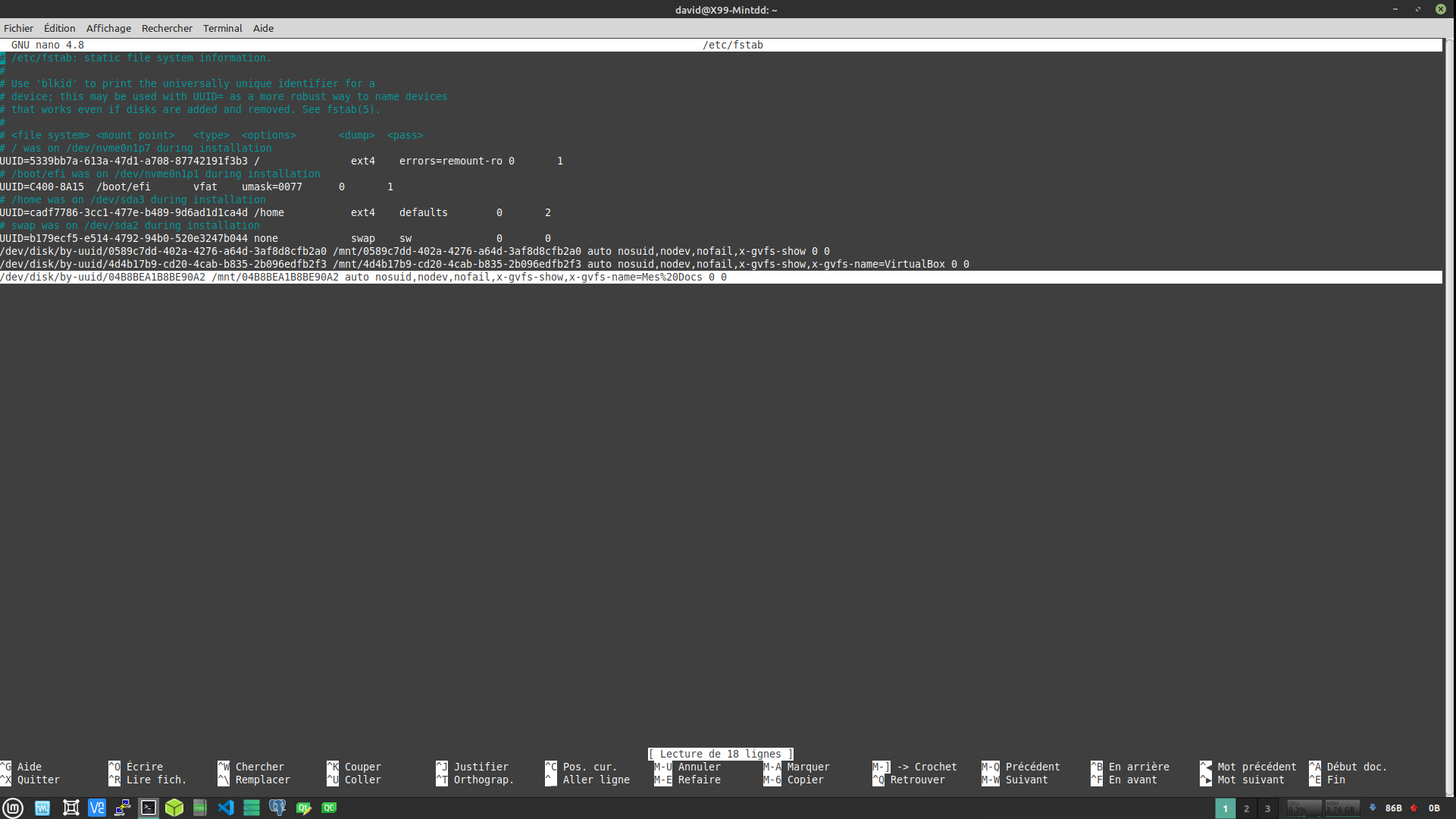Switch to workspace 2
The width and height of the screenshot is (1456, 819).
coord(1246,808)
